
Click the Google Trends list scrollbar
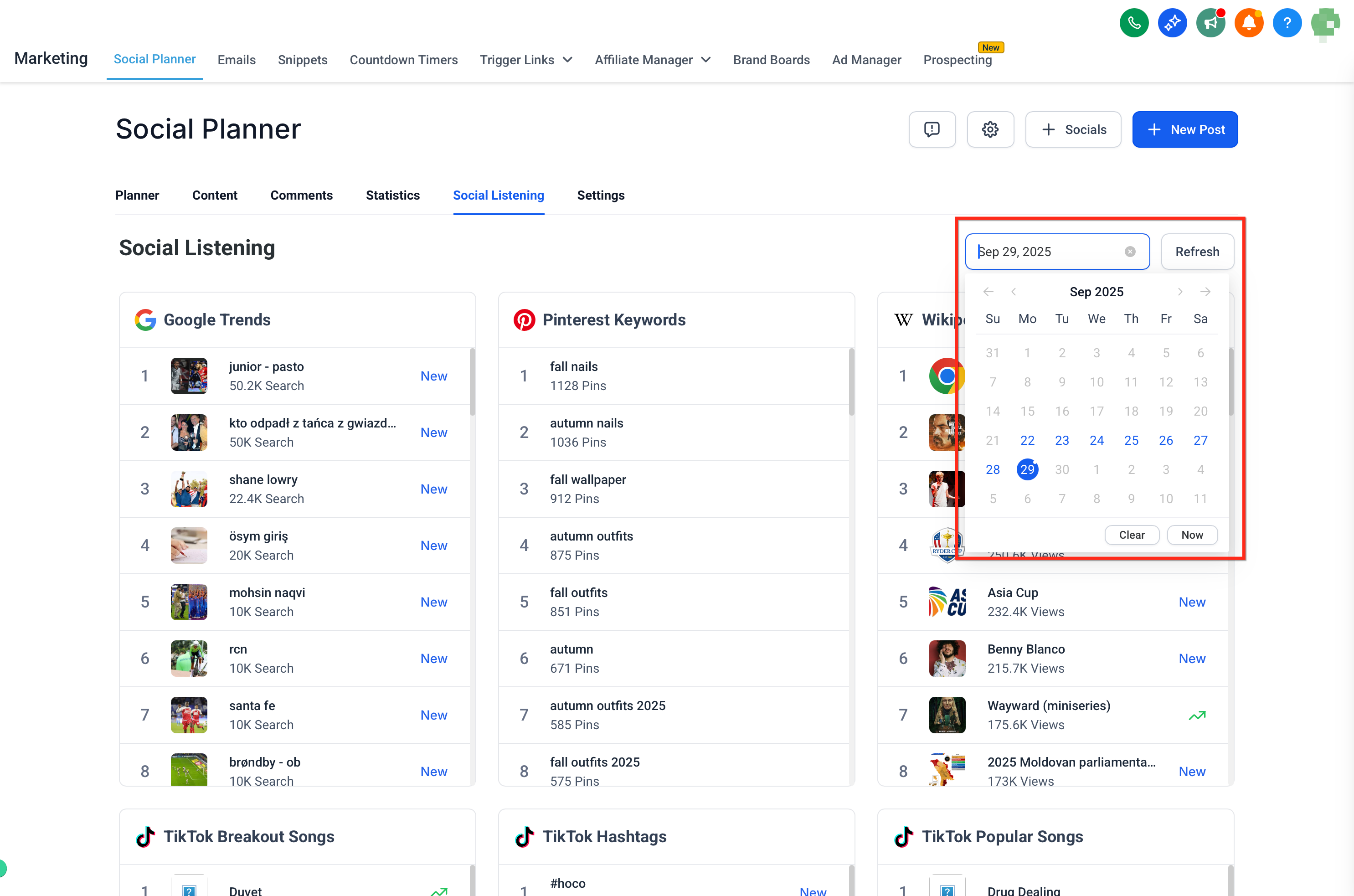tap(472, 382)
